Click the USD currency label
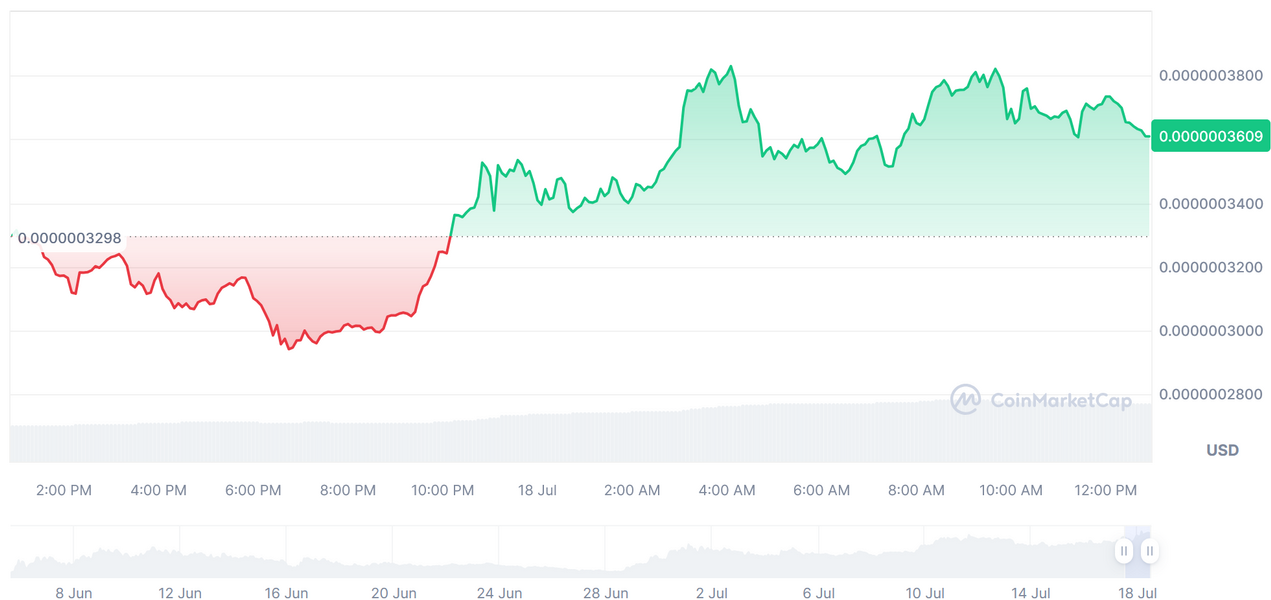Screen dimensions: 1271x600 coord(1222,450)
